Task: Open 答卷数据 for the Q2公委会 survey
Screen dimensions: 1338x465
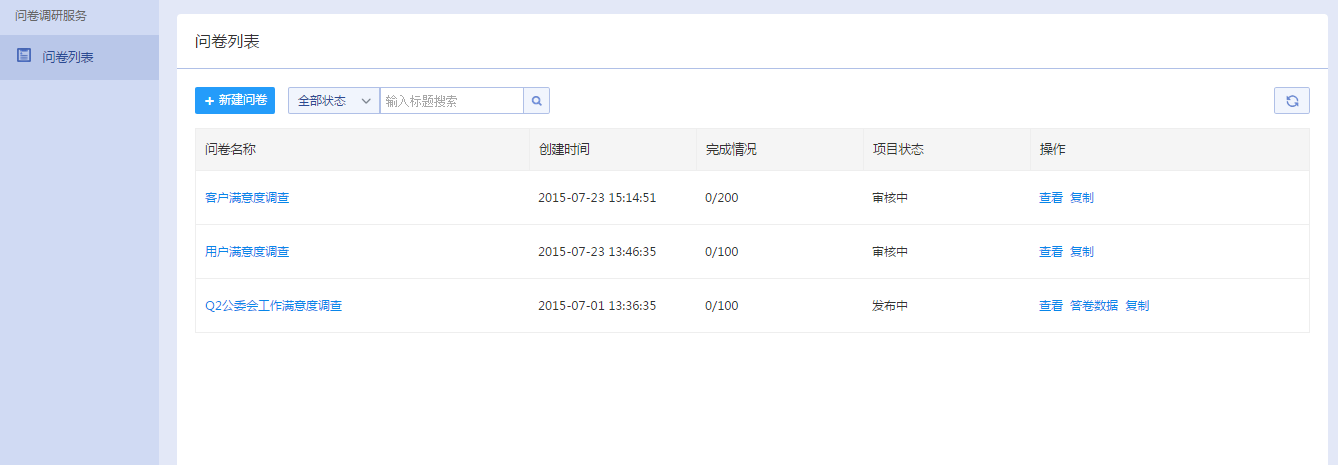Action: pyautogui.click(x=1094, y=306)
